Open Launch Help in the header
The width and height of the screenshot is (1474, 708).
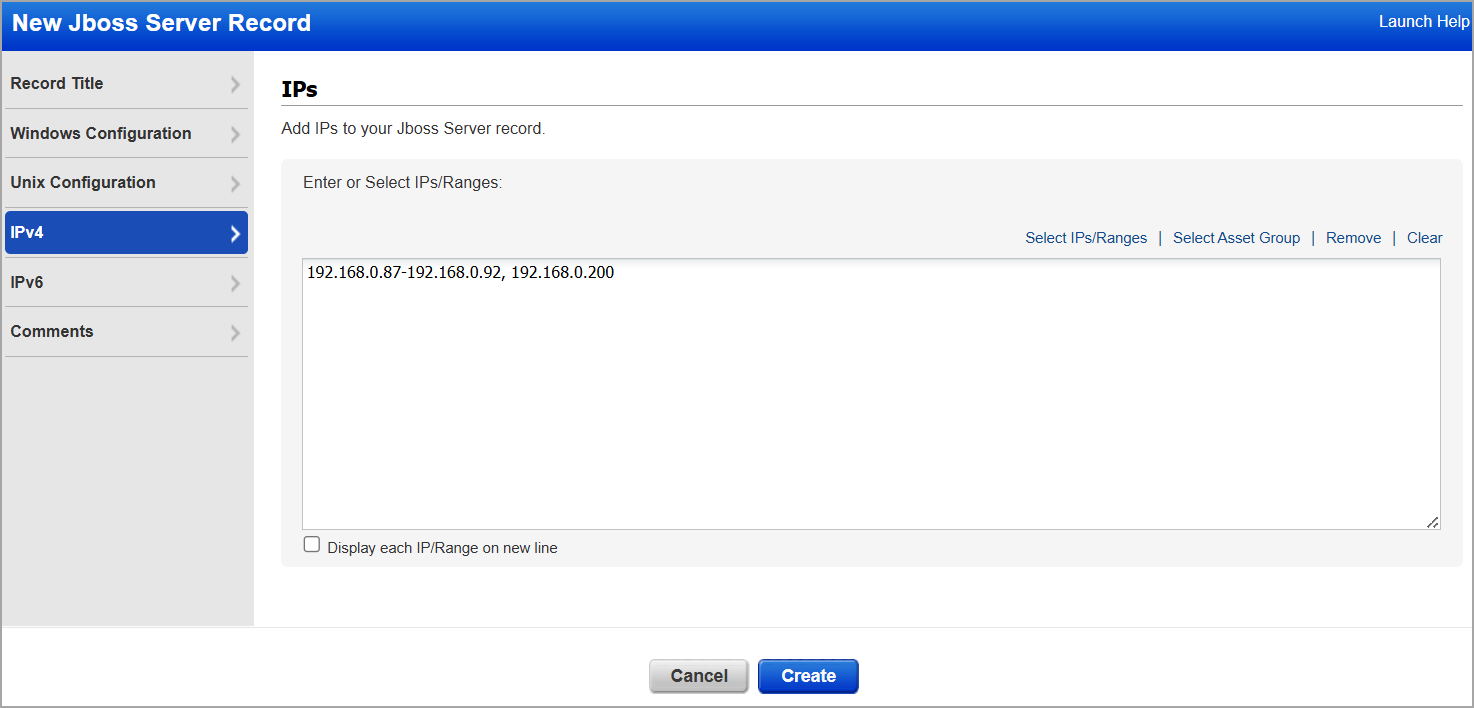coord(1424,21)
